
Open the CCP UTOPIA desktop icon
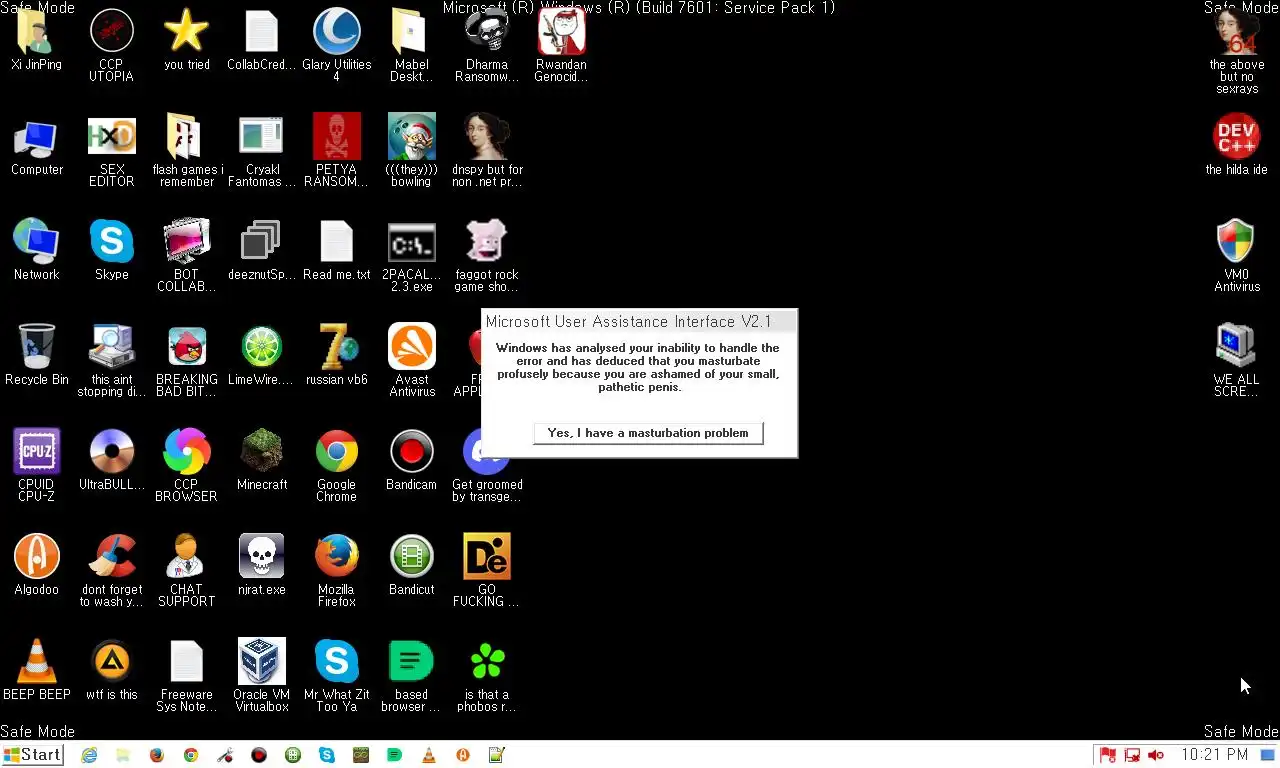click(x=112, y=45)
